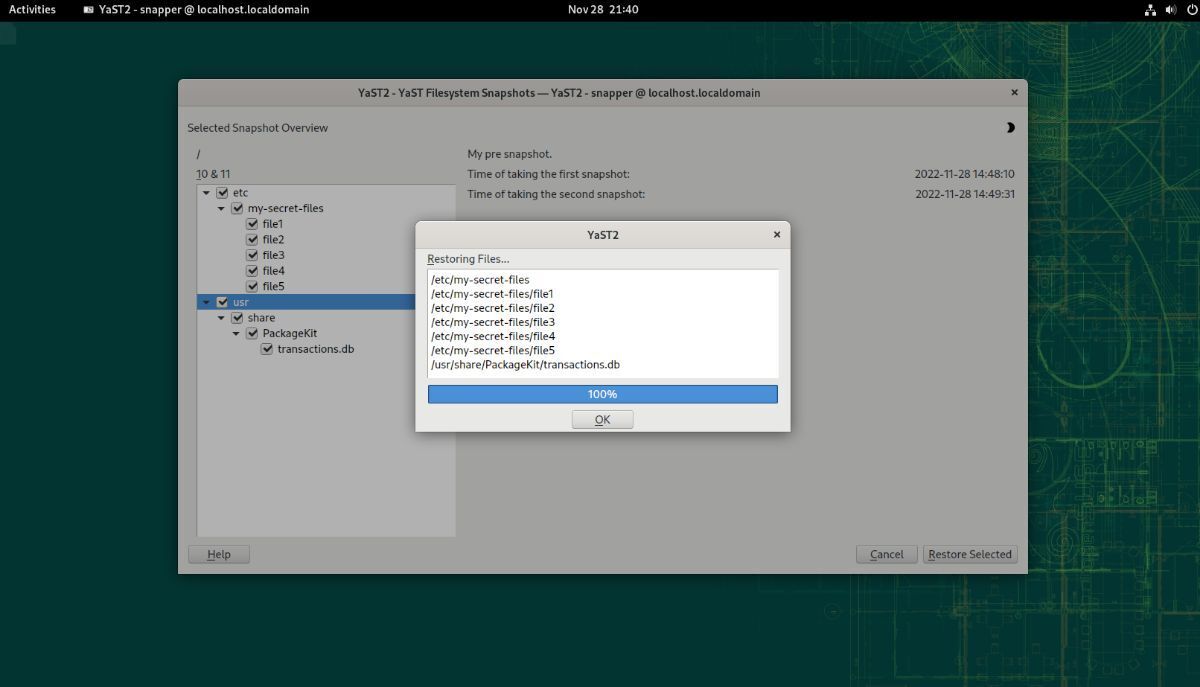Collapse the PackageKit tree node
The image size is (1200, 687).
tap(236, 334)
